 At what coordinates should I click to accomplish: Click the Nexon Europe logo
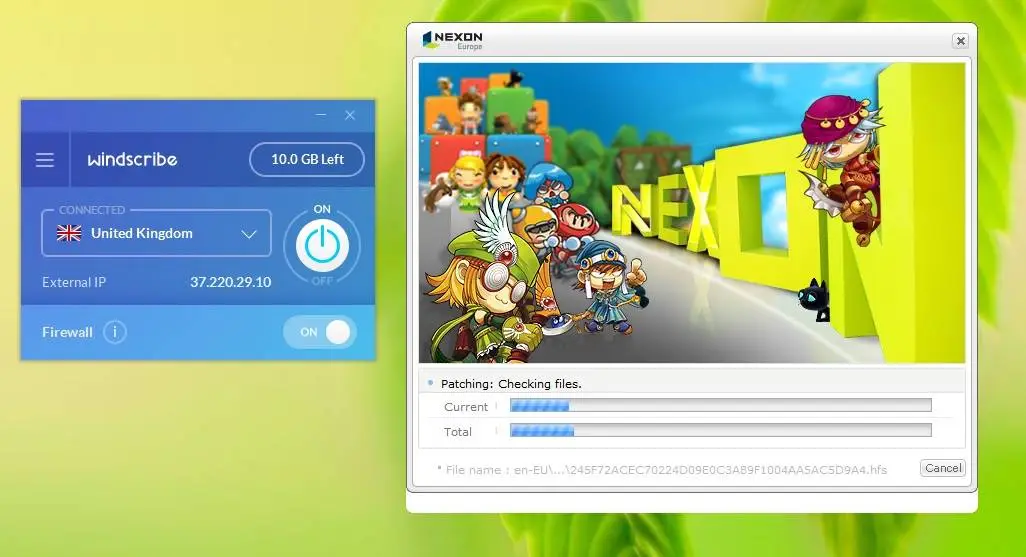pyautogui.click(x=453, y=41)
